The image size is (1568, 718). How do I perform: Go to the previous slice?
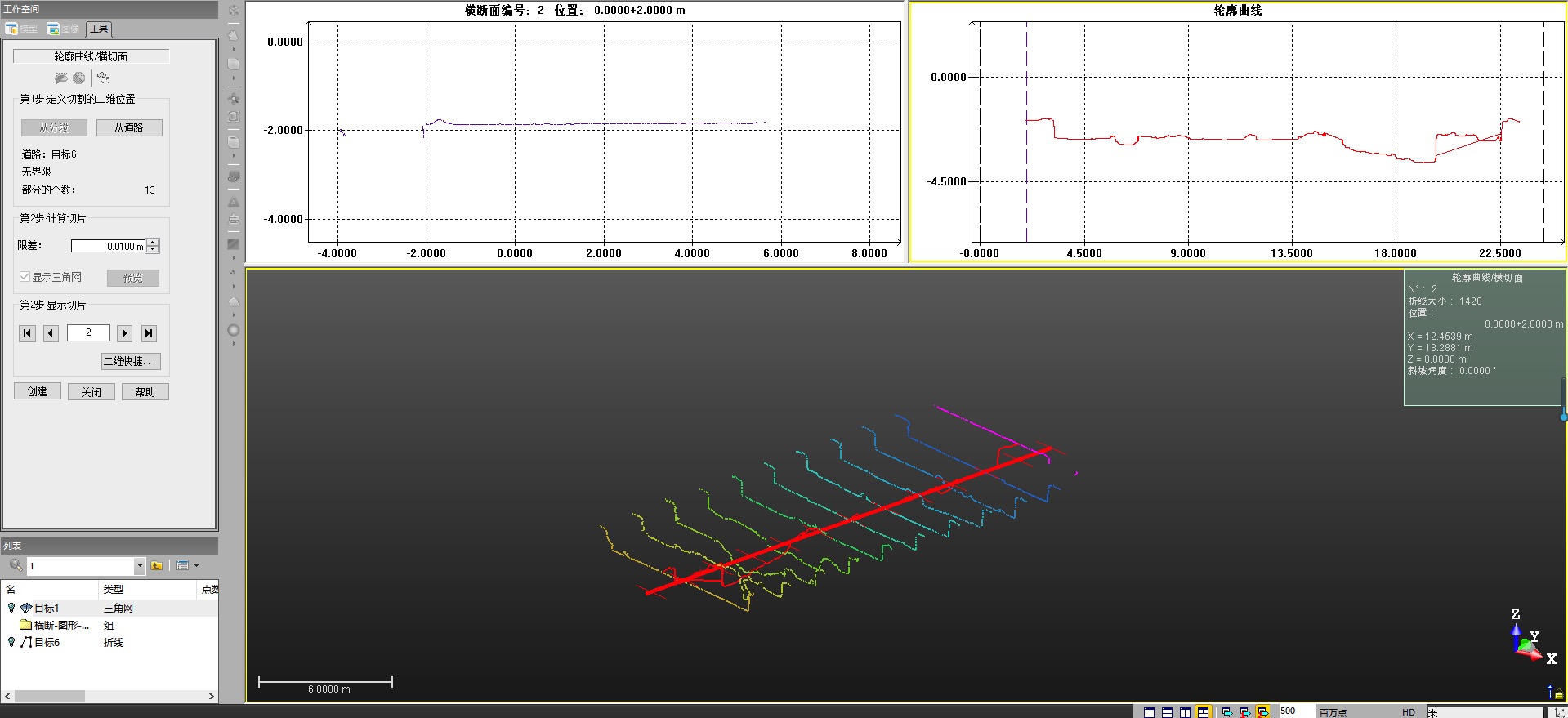[51, 332]
